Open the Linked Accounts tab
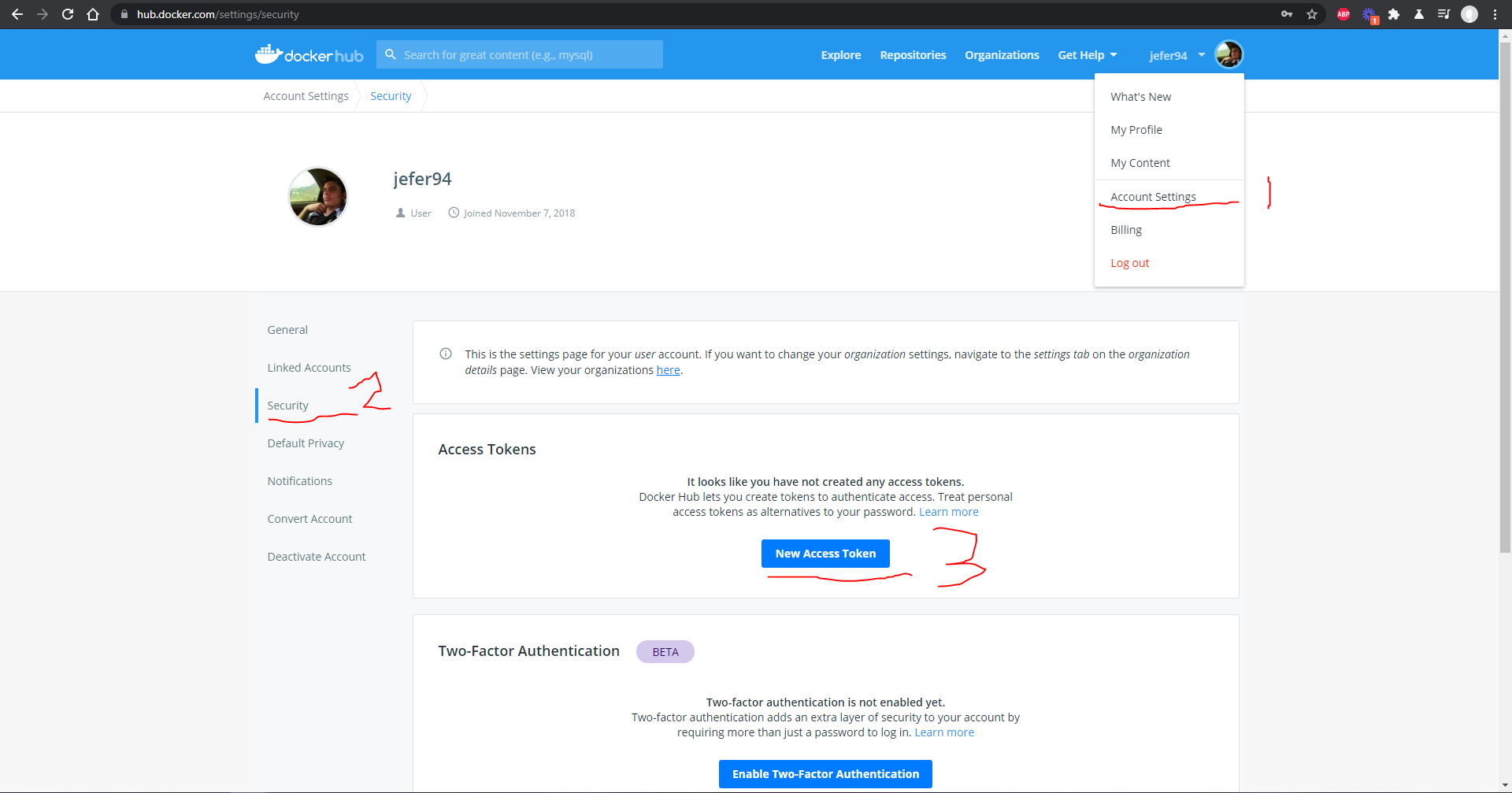This screenshot has height=793, width=1512. 309,368
